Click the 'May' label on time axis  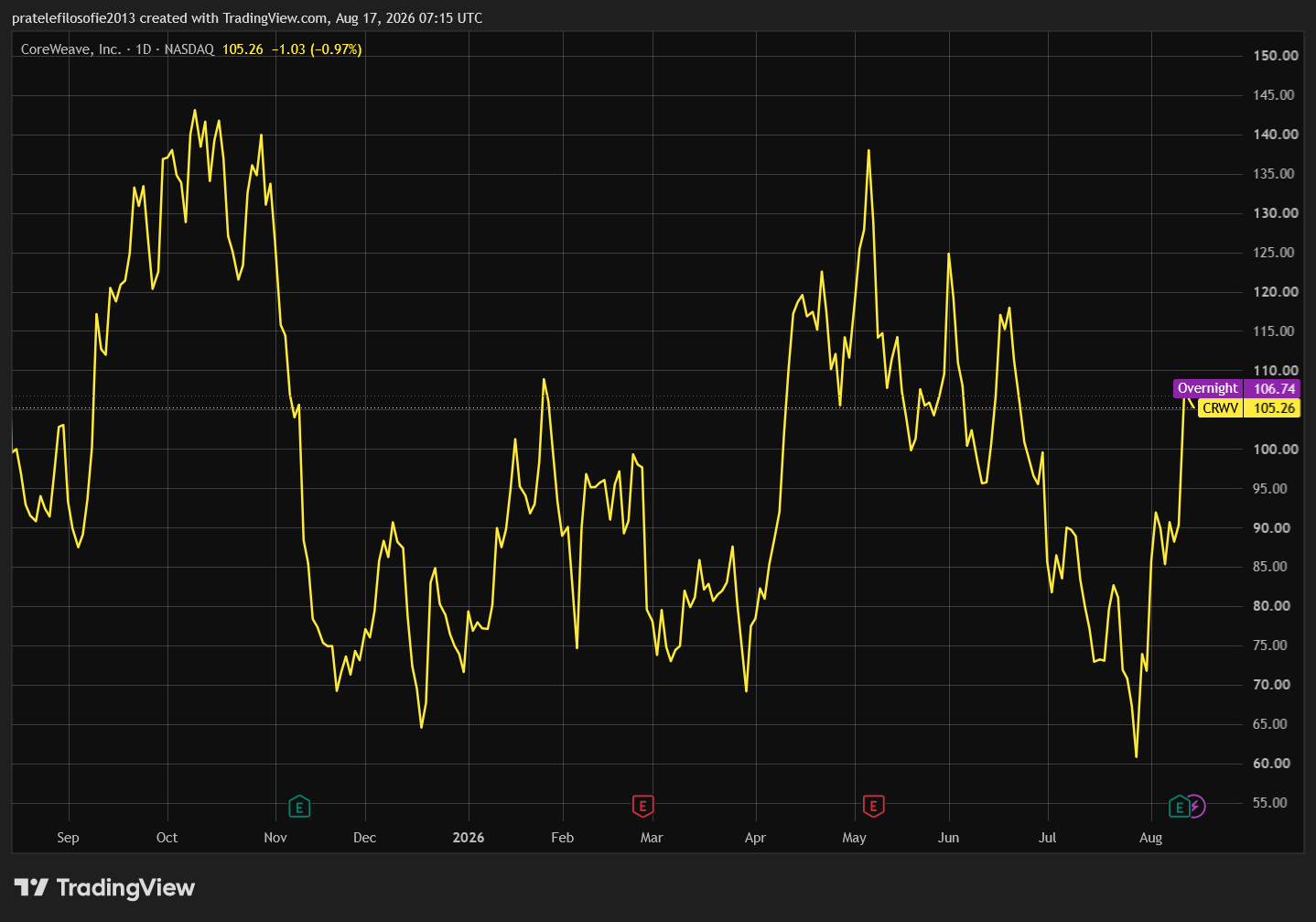point(854,838)
